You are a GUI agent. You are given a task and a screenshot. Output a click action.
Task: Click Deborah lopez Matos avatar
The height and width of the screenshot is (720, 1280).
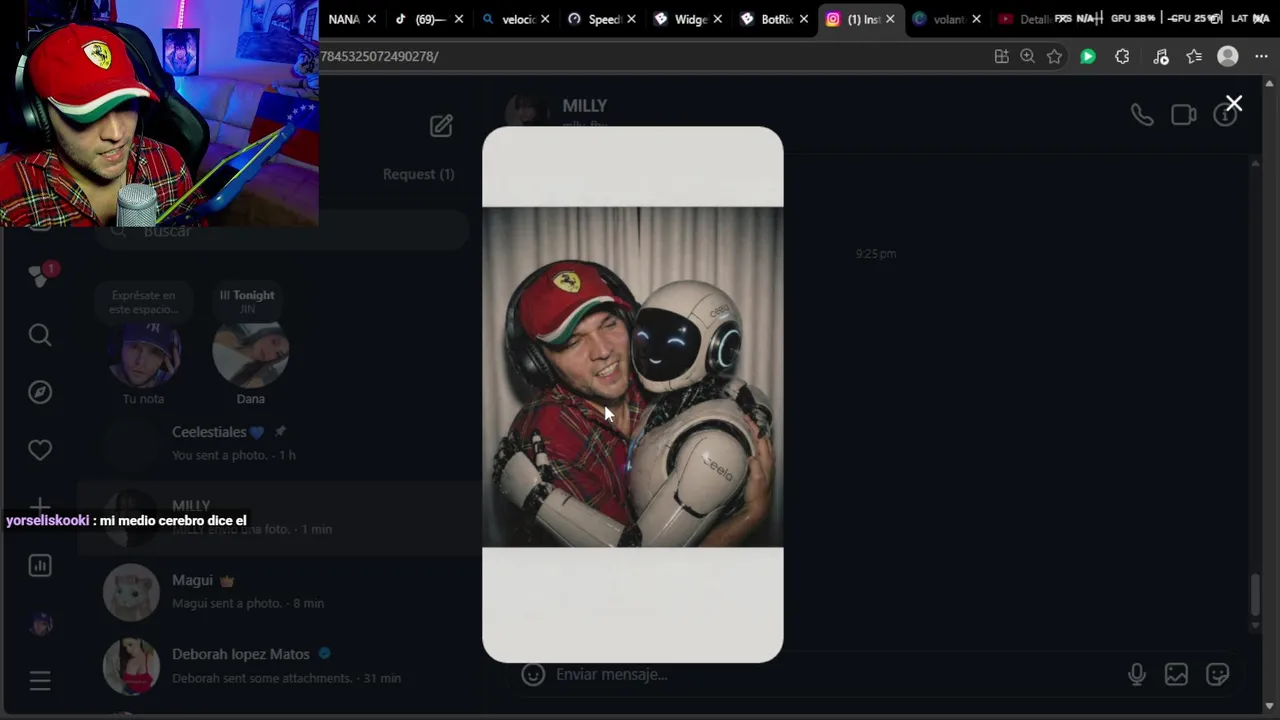131,666
